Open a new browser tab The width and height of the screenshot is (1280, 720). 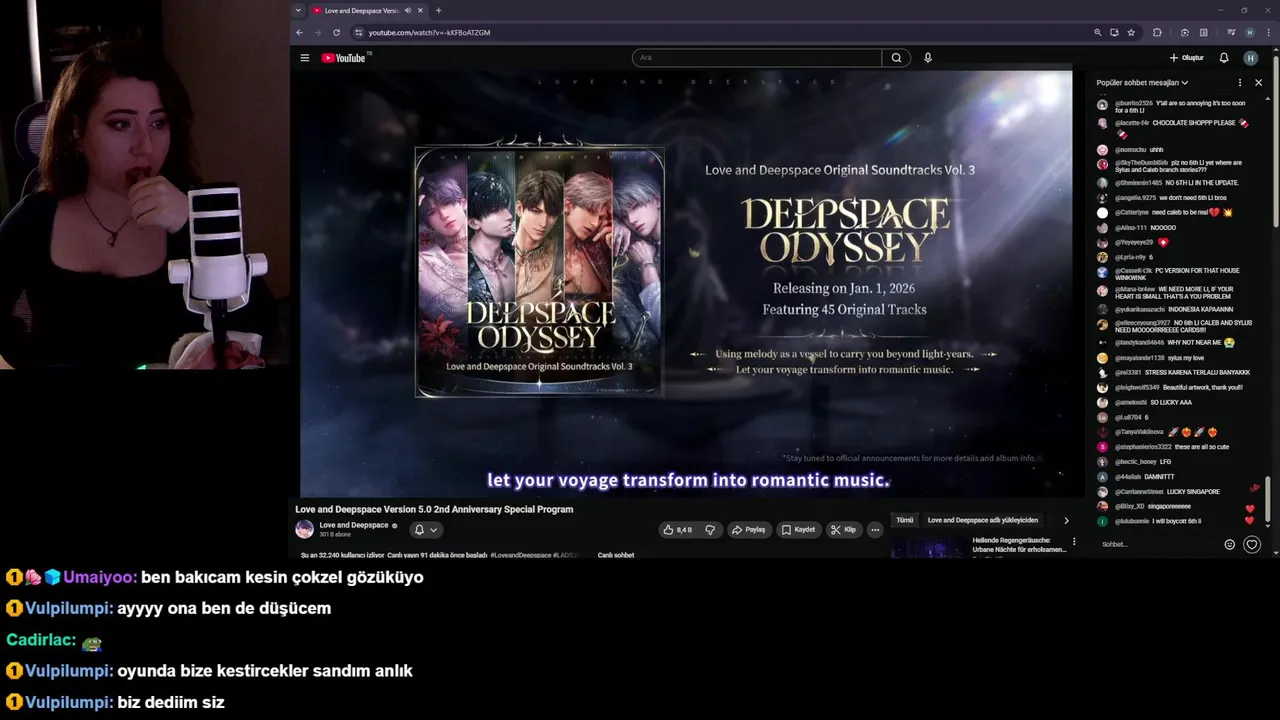tap(438, 10)
